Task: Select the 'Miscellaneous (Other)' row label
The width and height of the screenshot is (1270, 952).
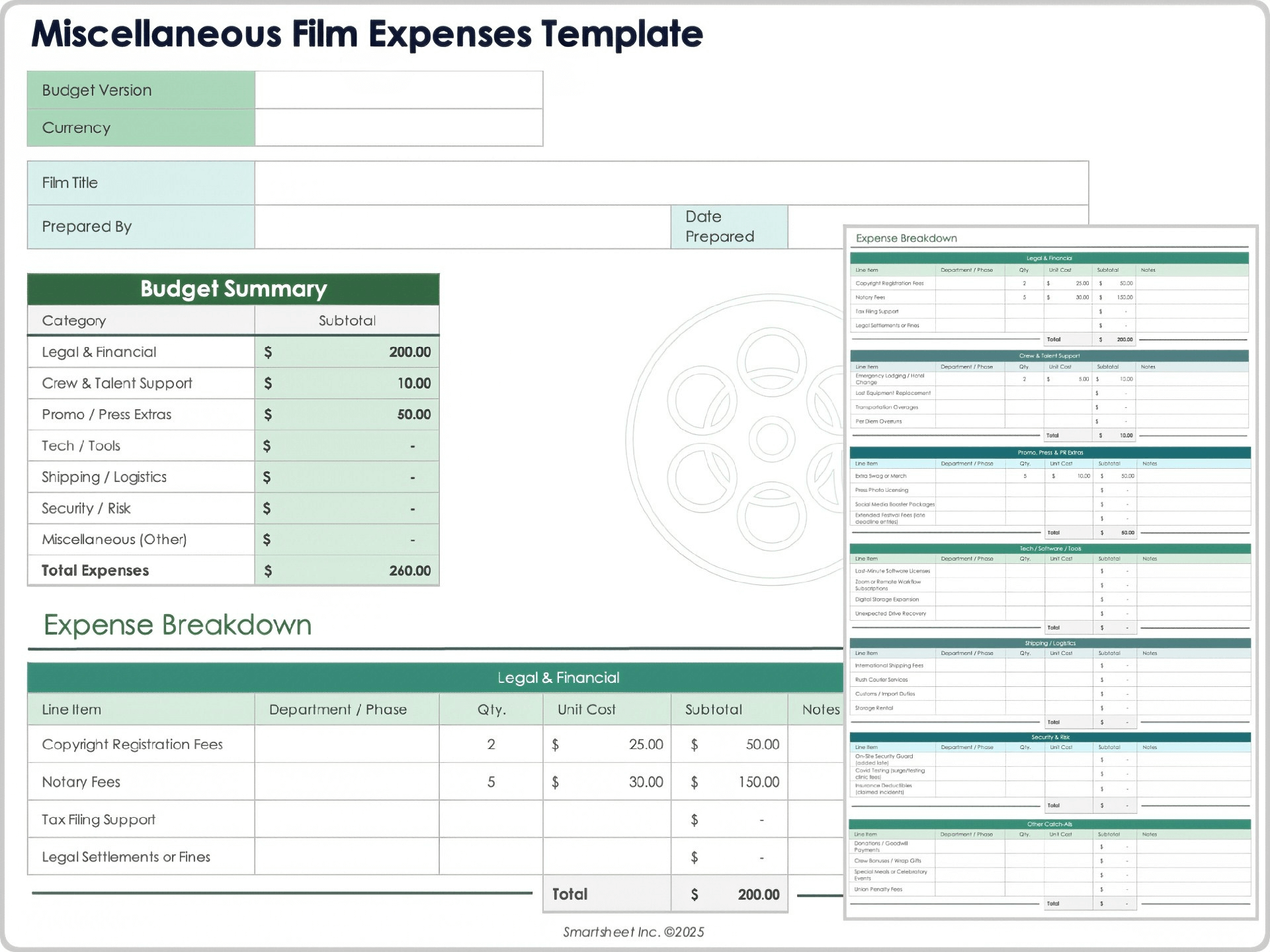Action: 114,539
